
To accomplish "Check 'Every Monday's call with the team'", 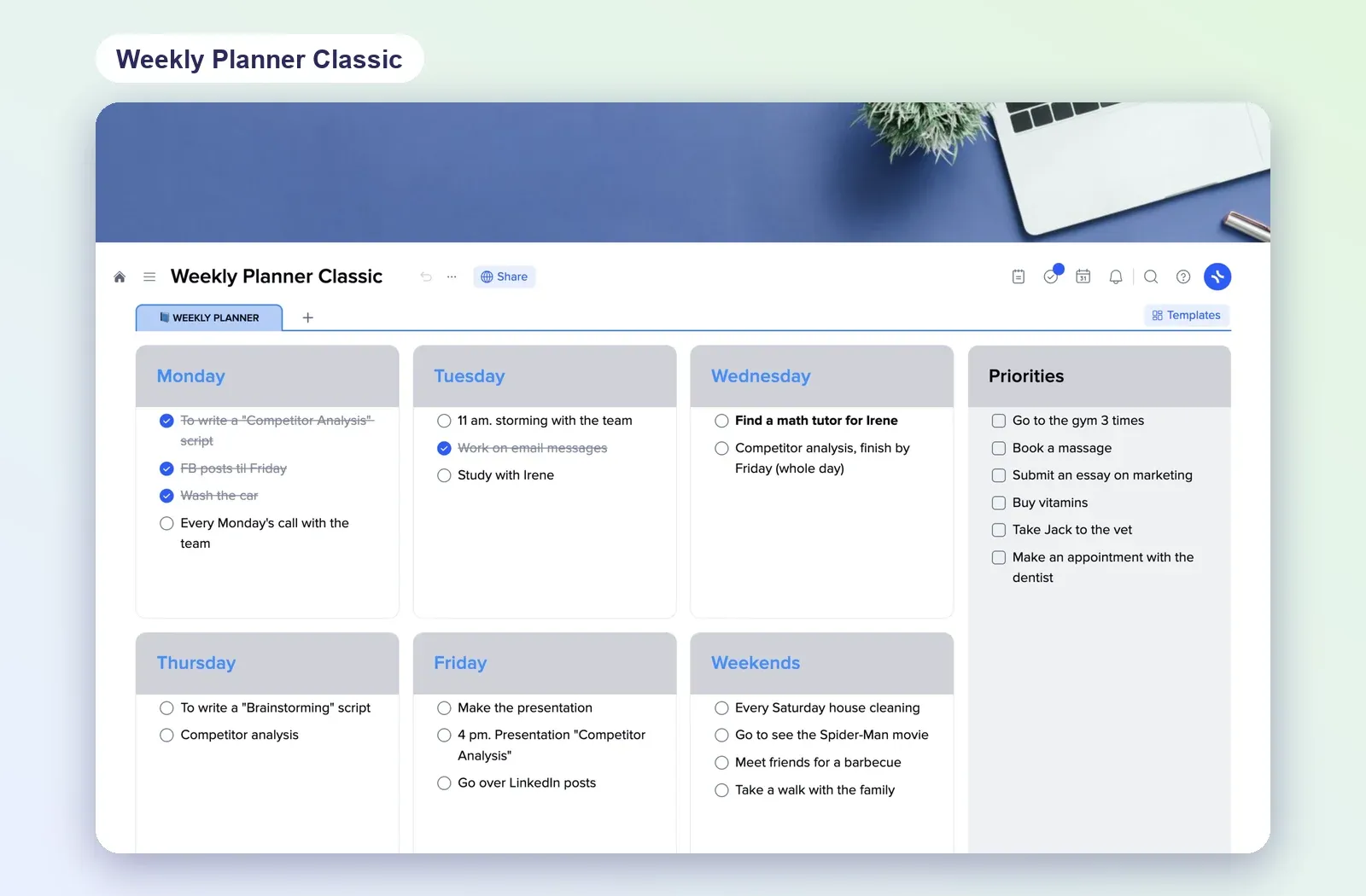I will pos(166,523).
